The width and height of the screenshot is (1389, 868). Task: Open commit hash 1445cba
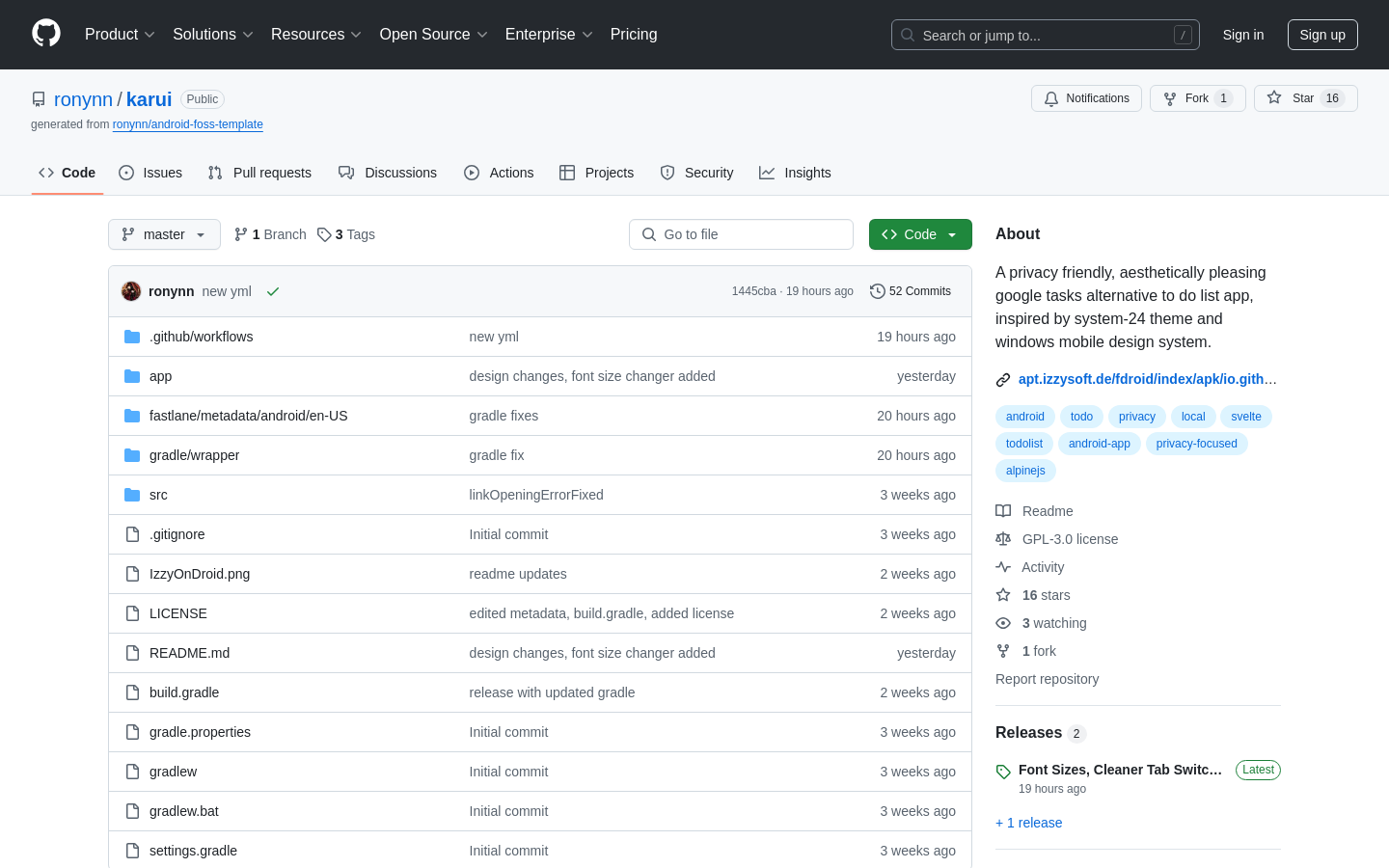753,291
